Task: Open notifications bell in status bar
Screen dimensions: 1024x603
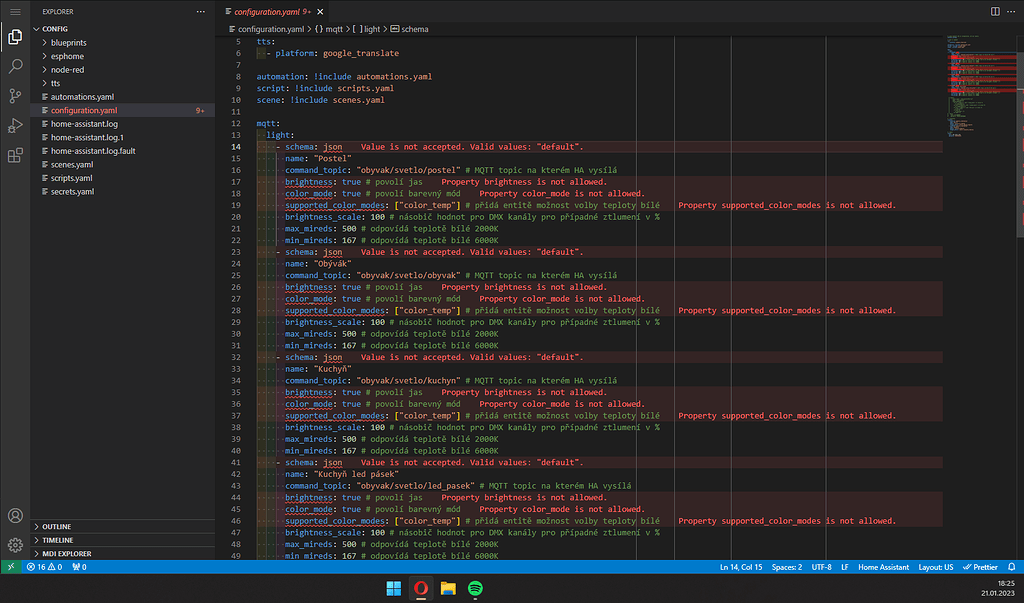Action: 1011,567
